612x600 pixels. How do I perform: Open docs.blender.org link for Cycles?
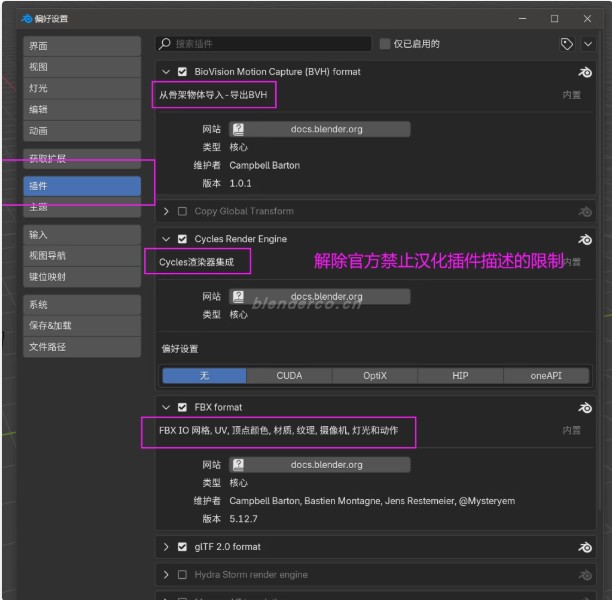coord(320,297)
